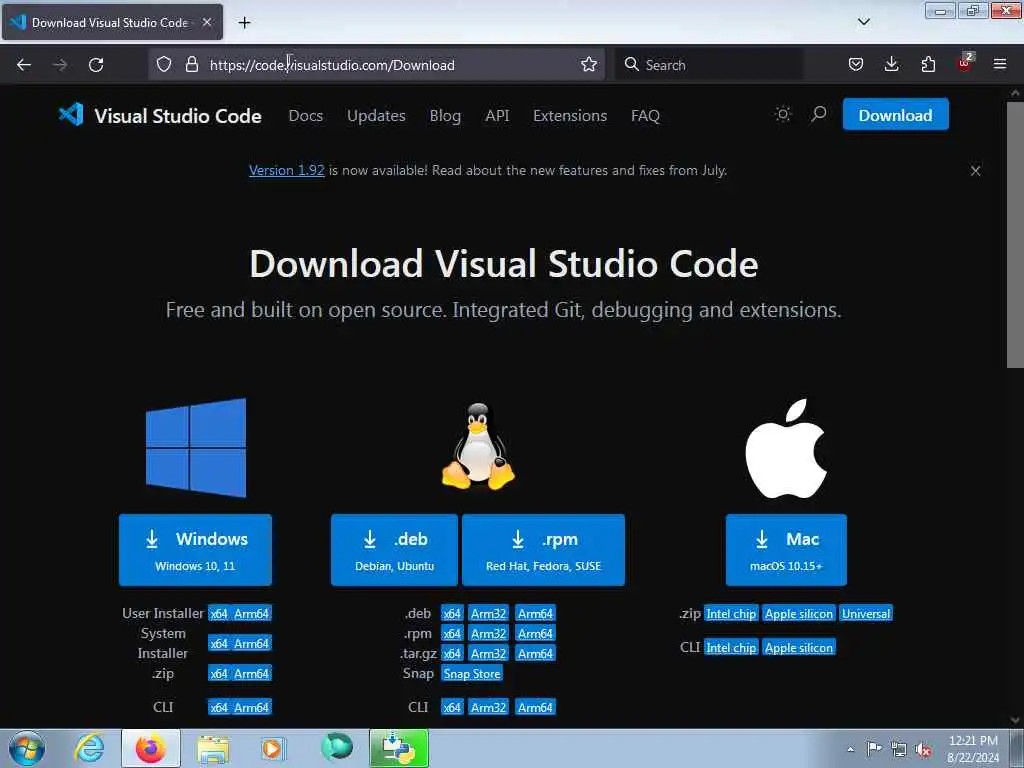Viewport: 1024px width, 768px height.
Task: Click the URL address bar
Action: click(379, 65)
